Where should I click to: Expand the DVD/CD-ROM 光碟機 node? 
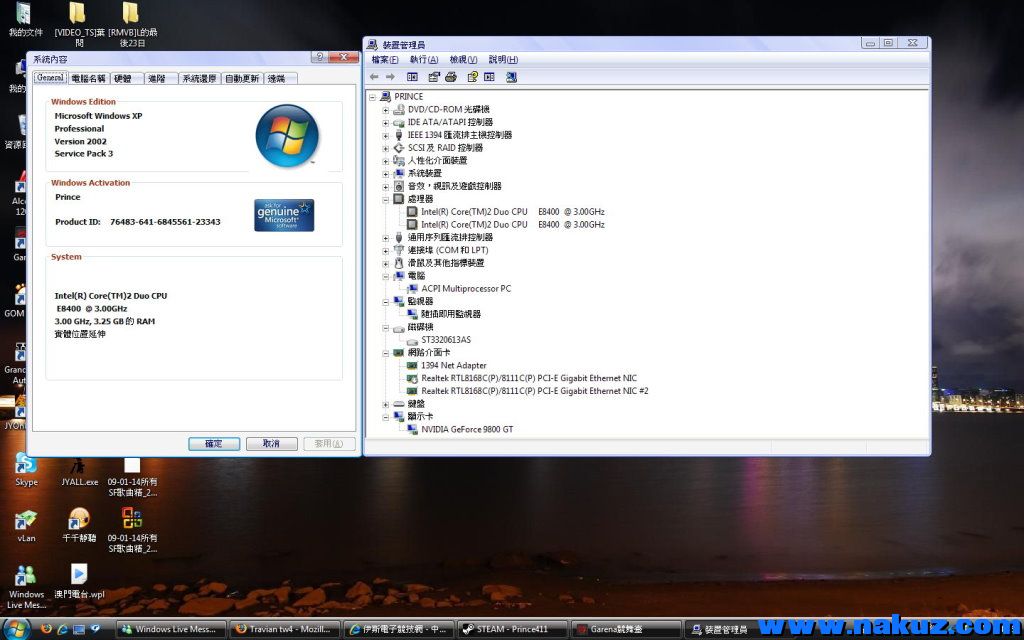385,110
